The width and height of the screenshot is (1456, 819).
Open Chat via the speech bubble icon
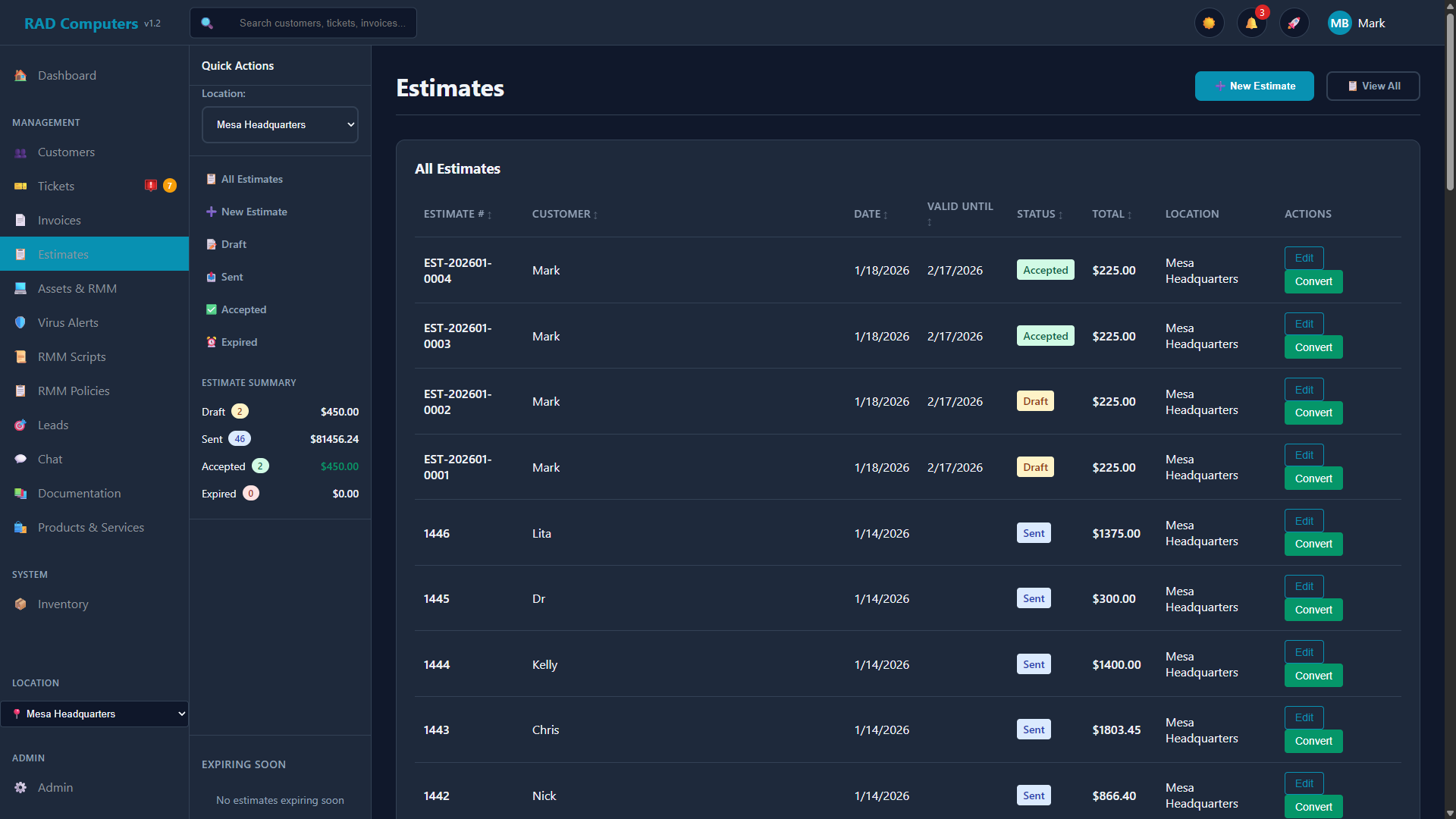(20, 459)
